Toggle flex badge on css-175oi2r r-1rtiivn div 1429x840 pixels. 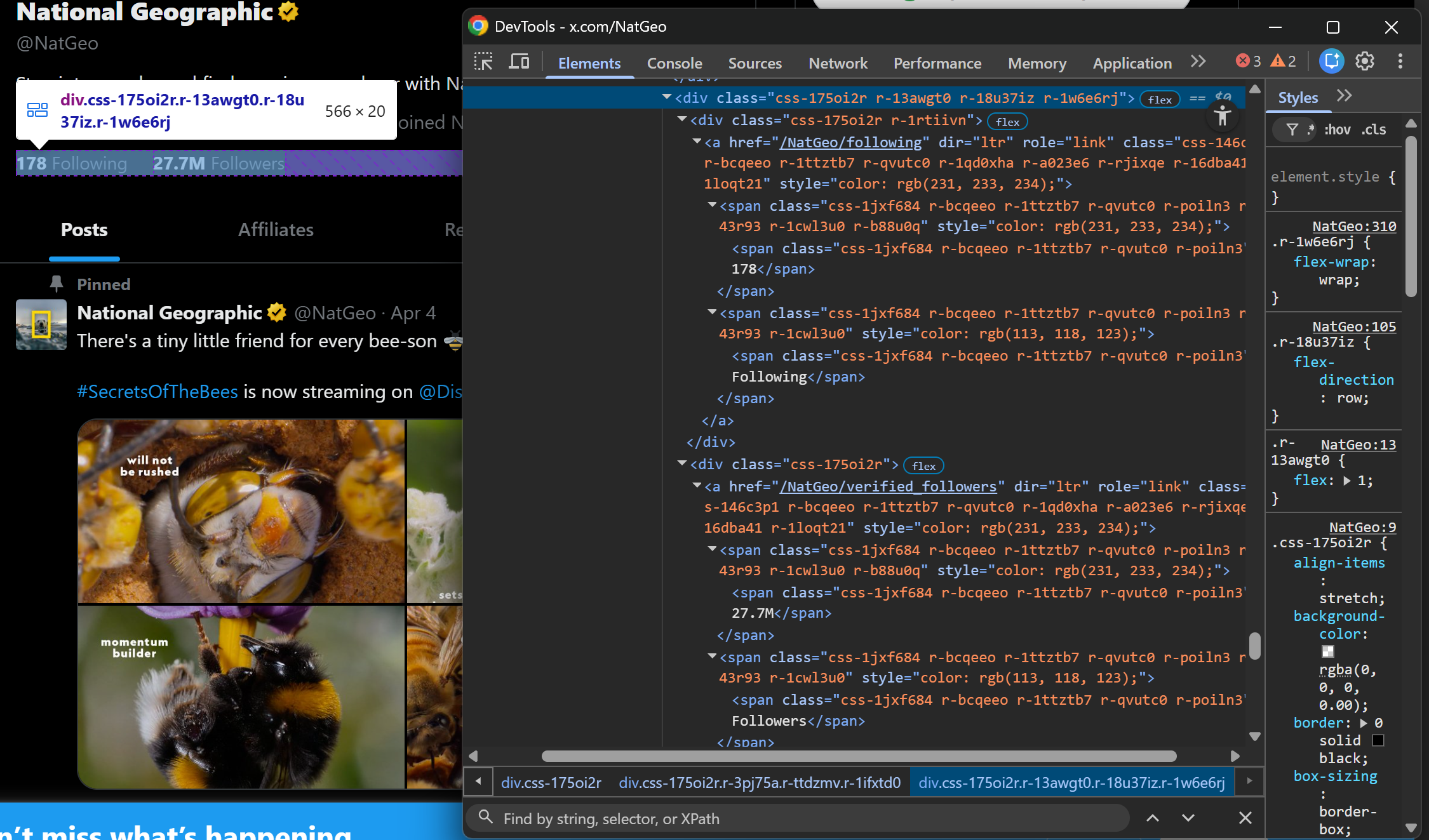click(x=1007, y=122)
